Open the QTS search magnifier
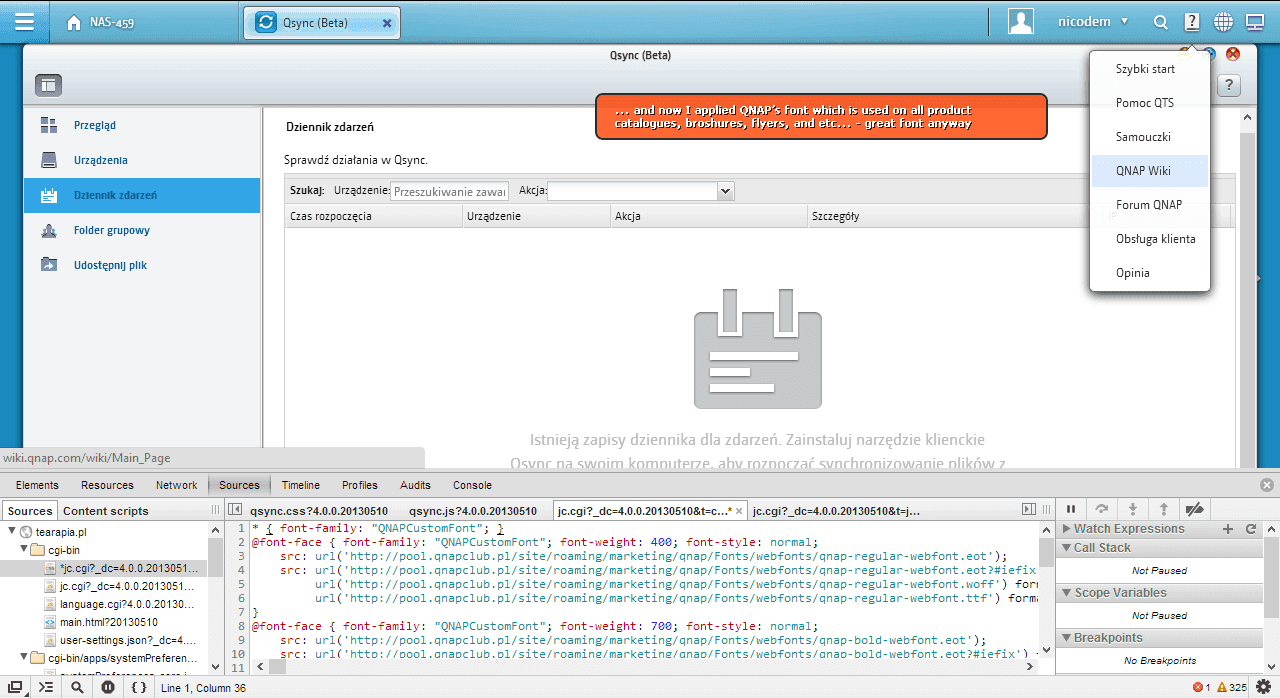Screen dimensions: 1280x698 (1160, 22)
